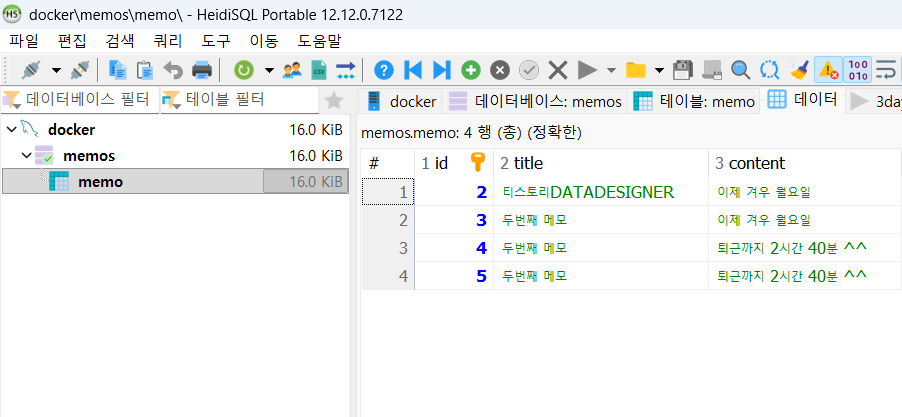Screen dimensions: 902x417
Task: Delete selected rows with the dark circle X icon
Action: tap(500, 70)
